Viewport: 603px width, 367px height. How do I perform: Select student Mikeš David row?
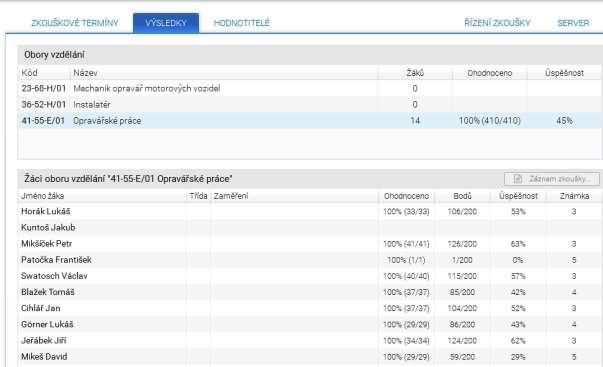[310, 357]
